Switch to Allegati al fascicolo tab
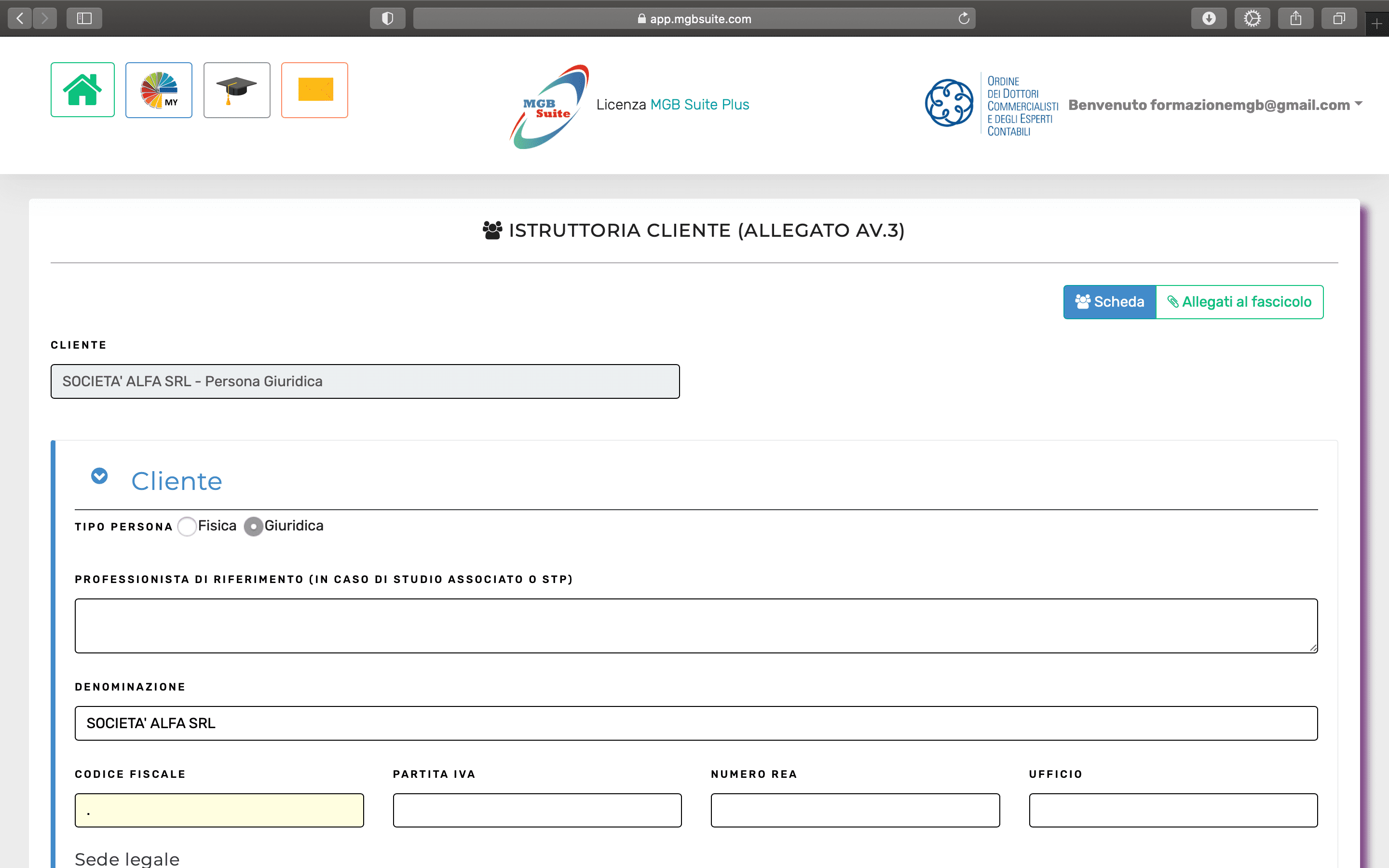 [1240, 302]
